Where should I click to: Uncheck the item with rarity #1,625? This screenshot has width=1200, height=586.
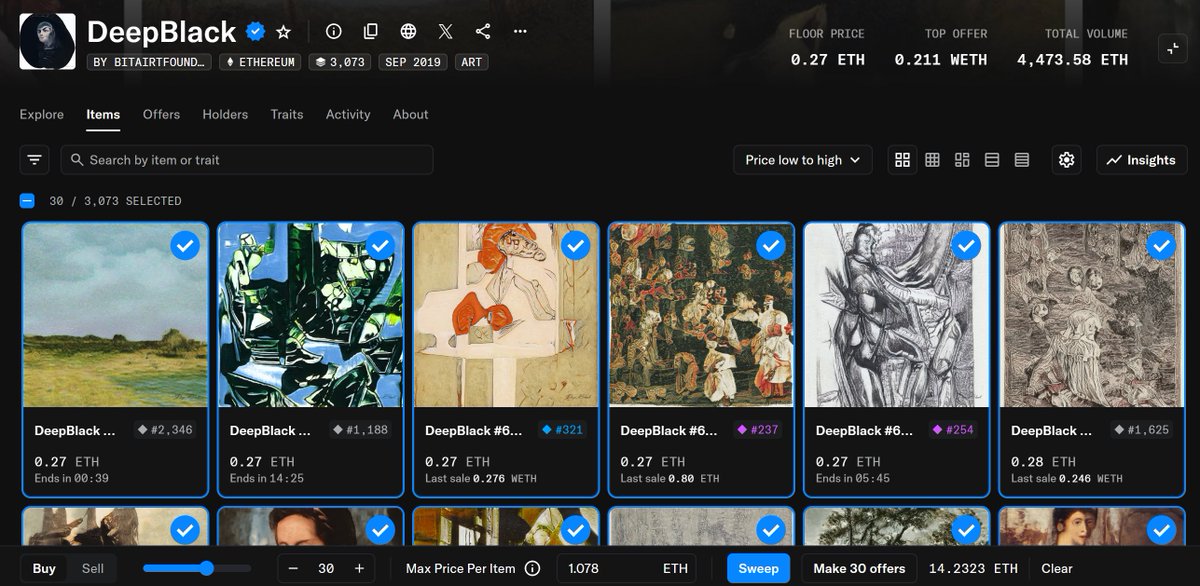(1161, 245)
